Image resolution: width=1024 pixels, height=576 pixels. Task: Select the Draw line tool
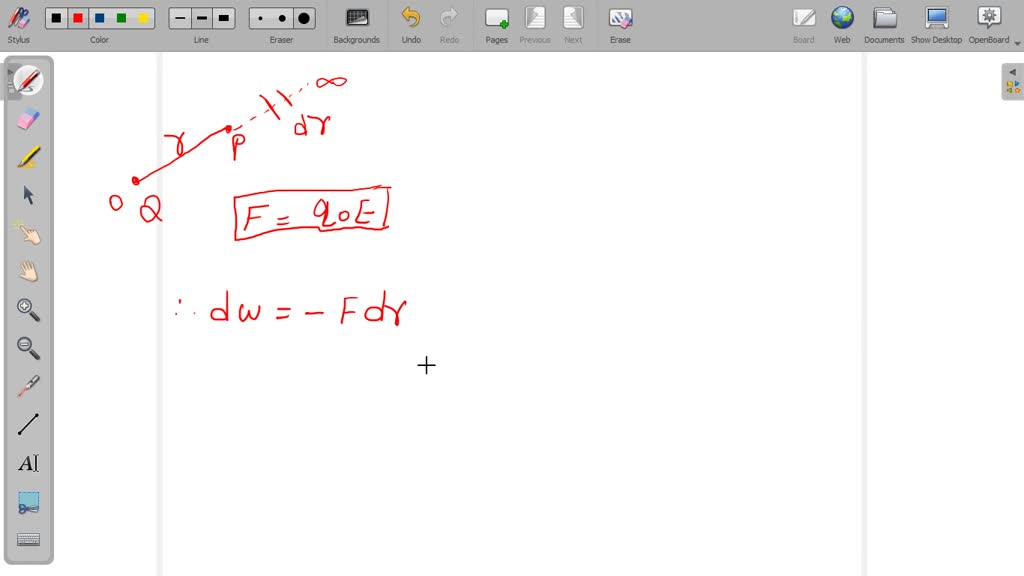27,424
